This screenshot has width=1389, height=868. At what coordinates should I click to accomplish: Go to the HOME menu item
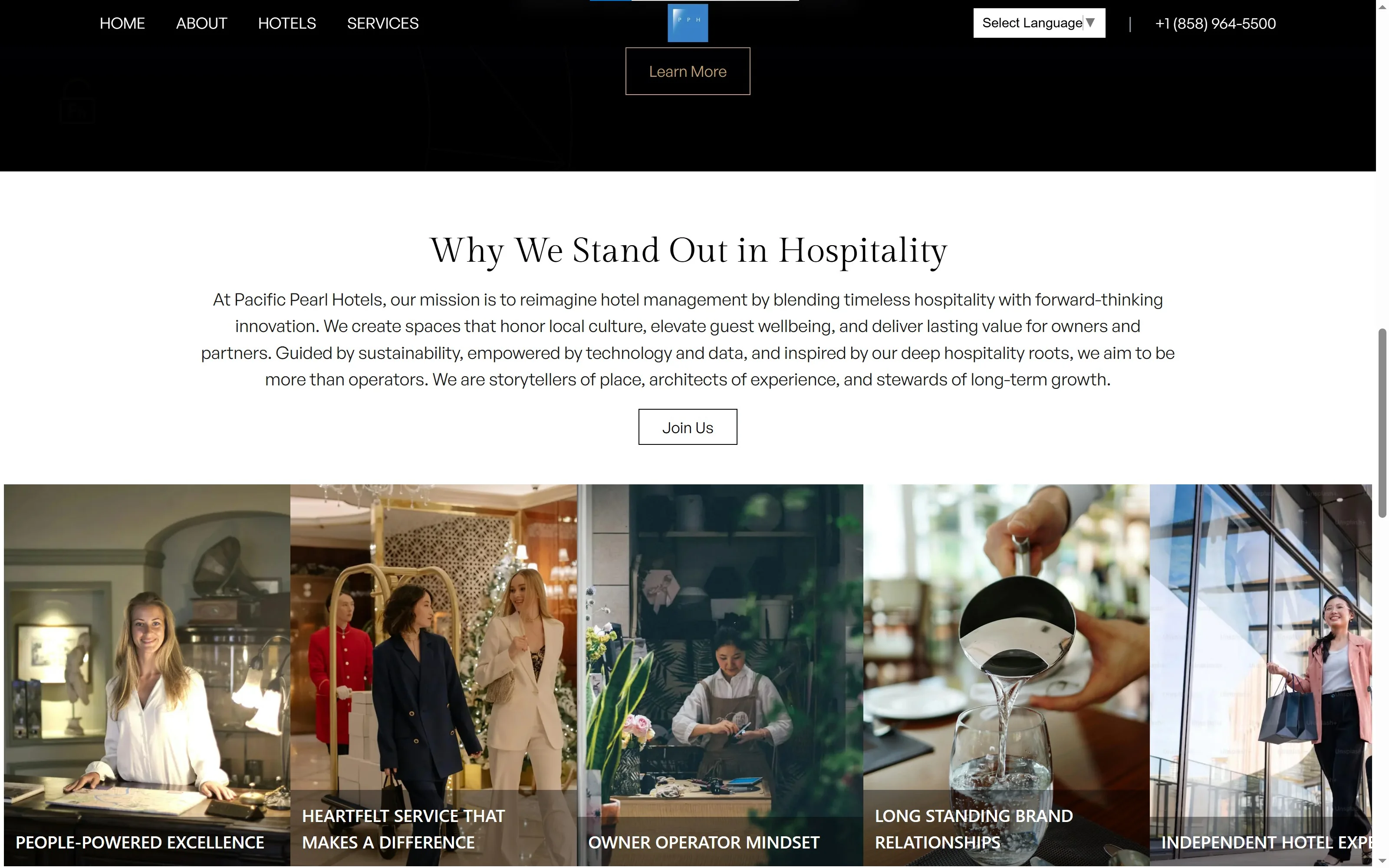[122, 23]
